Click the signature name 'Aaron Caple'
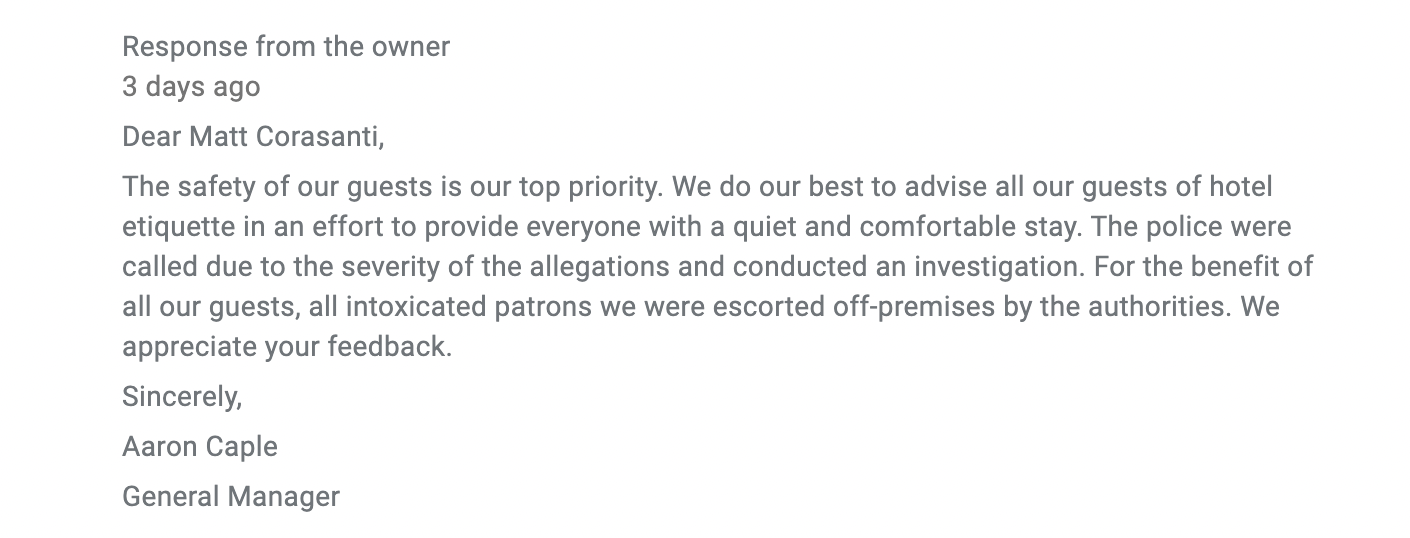 point(200,446)
